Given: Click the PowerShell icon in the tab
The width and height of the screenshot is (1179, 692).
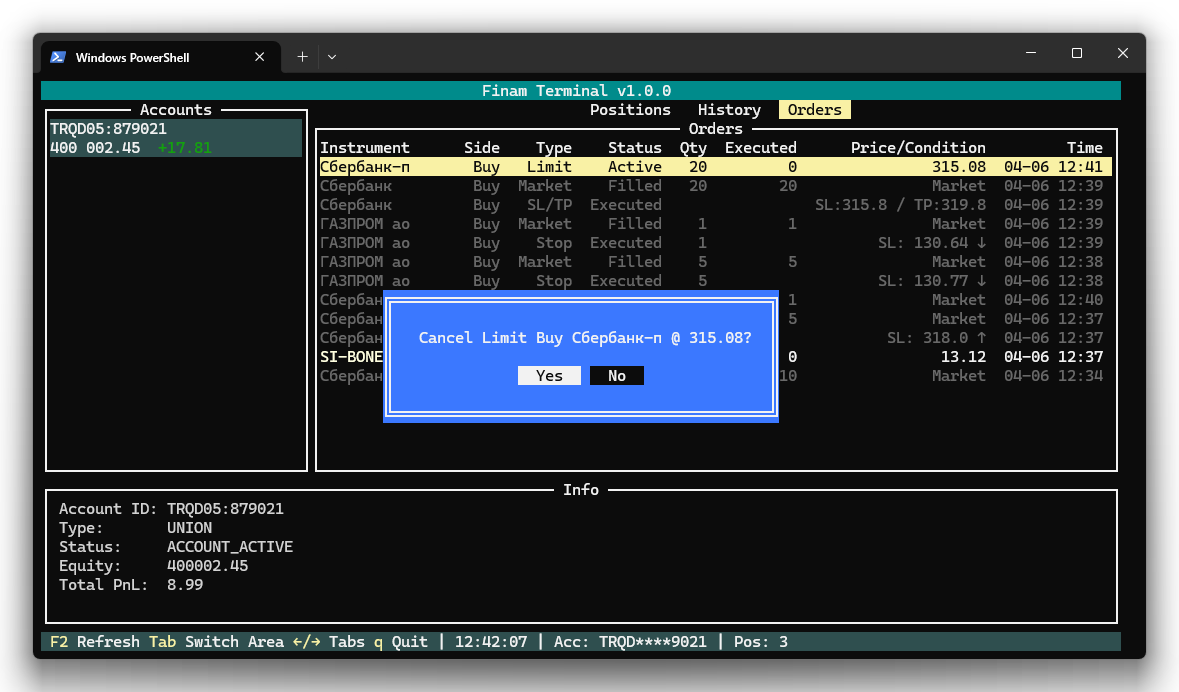Looking at the screenshot, I should pos(59,57).
